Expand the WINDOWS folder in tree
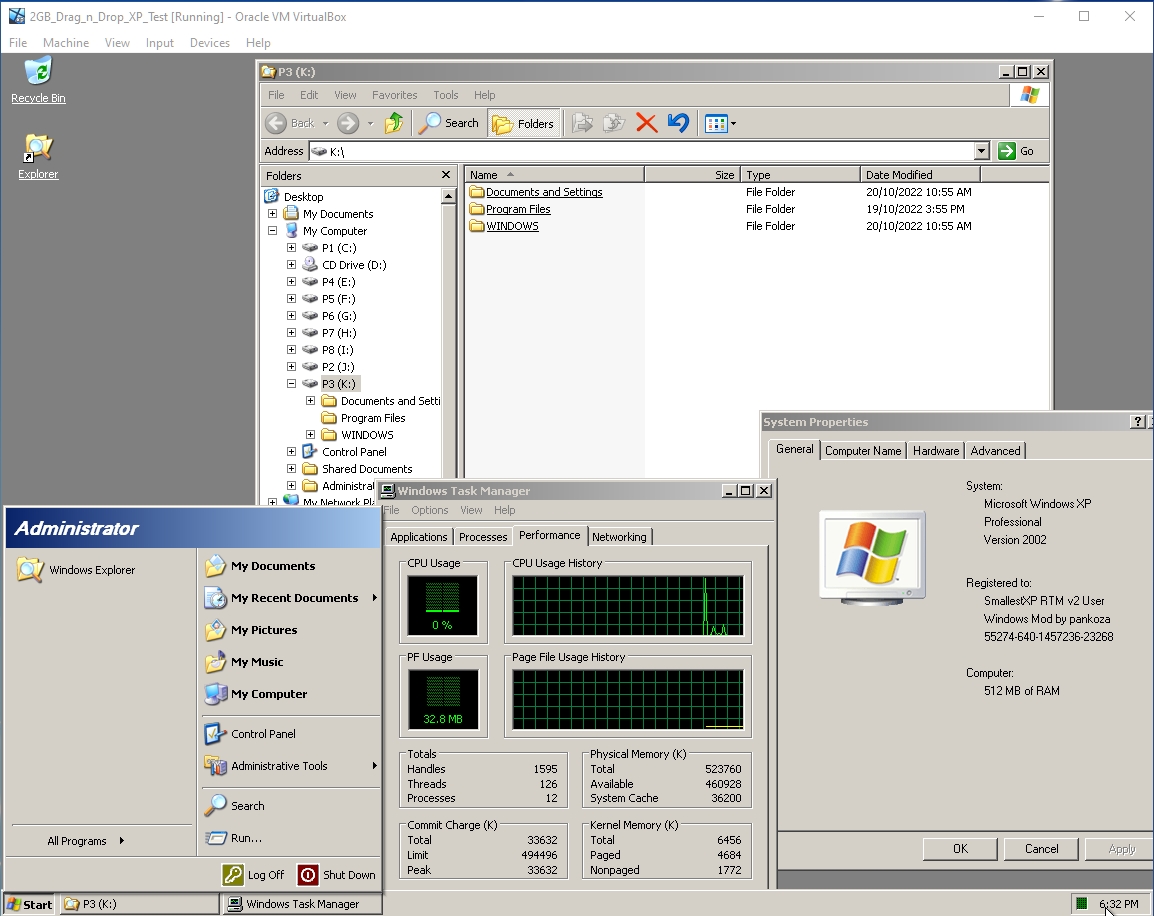 coord(311,434)
